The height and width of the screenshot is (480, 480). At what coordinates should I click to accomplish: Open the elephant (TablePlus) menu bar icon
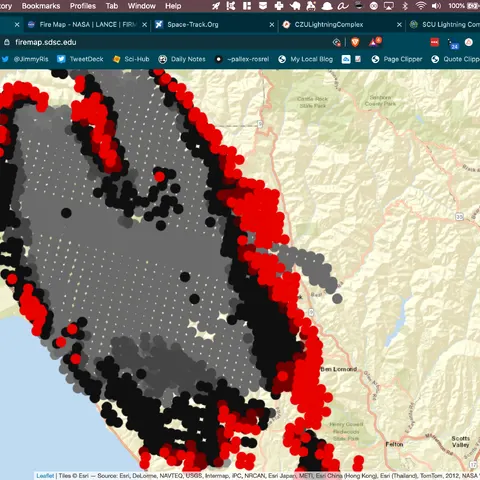(295, 6)
